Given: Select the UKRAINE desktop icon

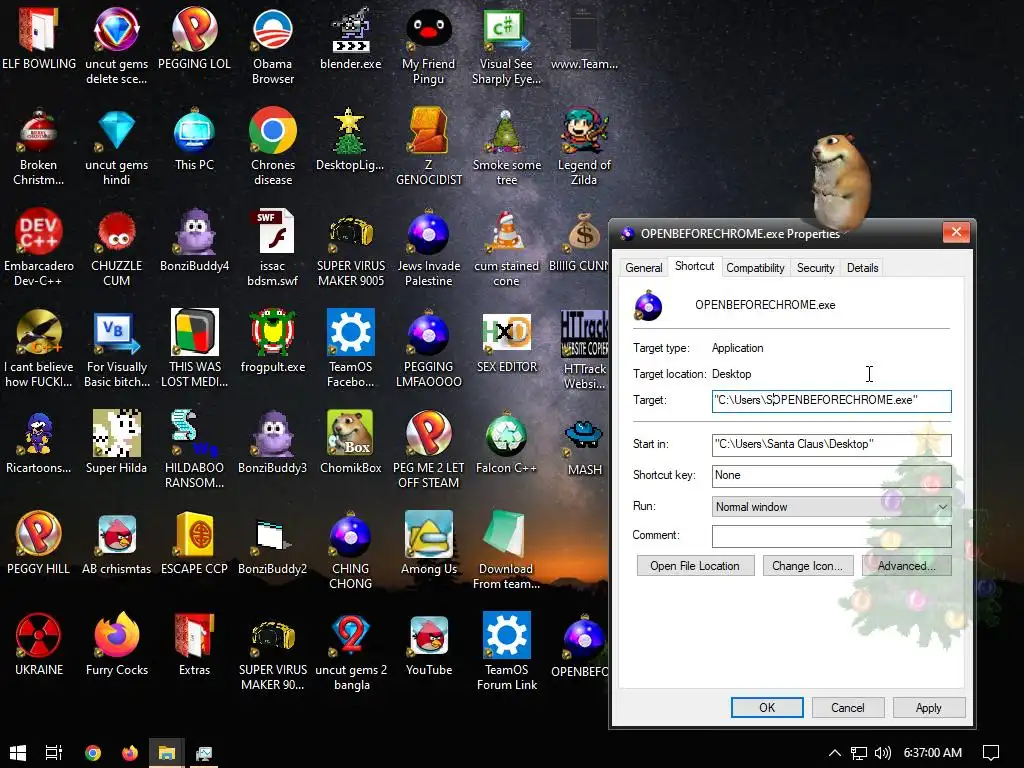Looking at the screenshot, I should point(39,645).
